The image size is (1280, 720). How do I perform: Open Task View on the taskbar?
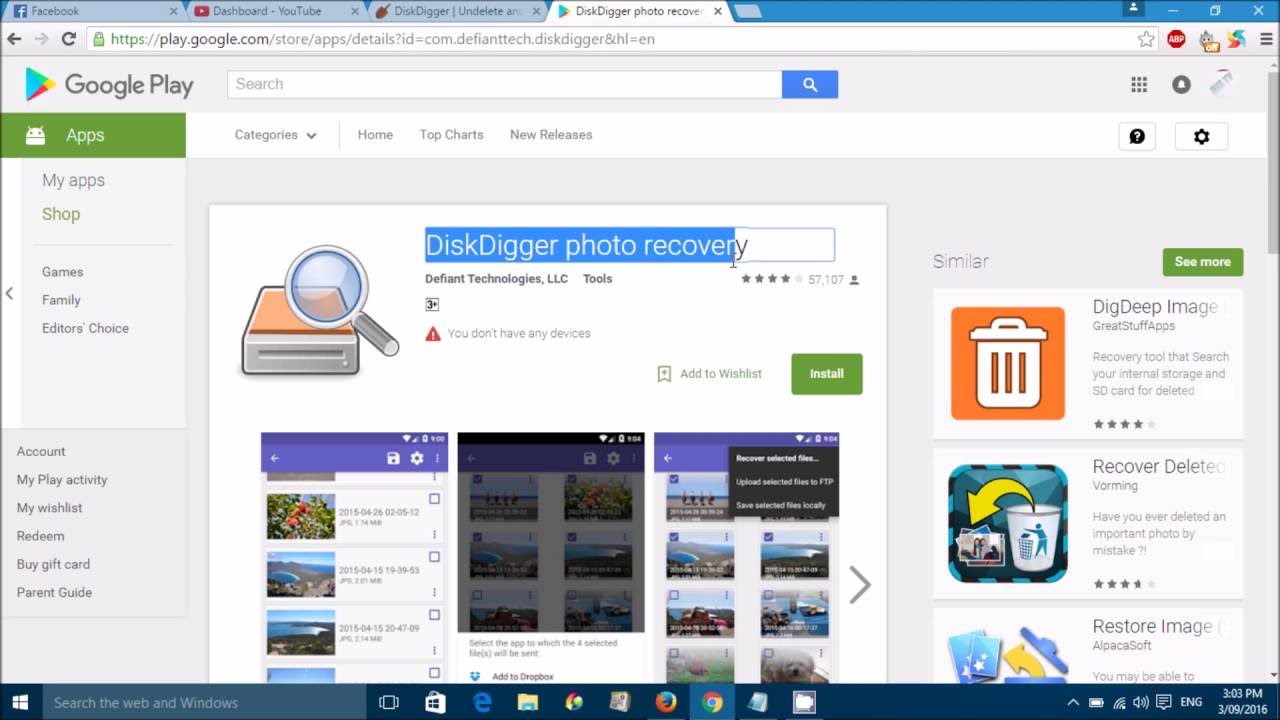click(389, 702)
